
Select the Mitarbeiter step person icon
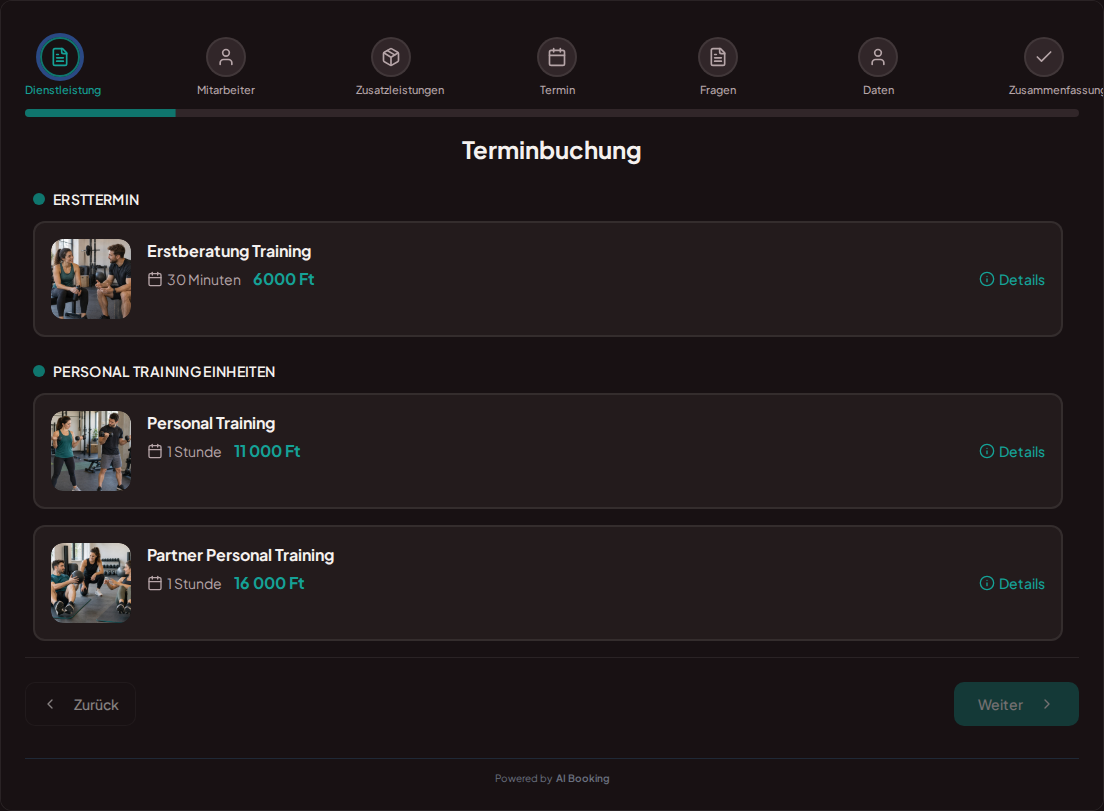click(x=226, y=57)
